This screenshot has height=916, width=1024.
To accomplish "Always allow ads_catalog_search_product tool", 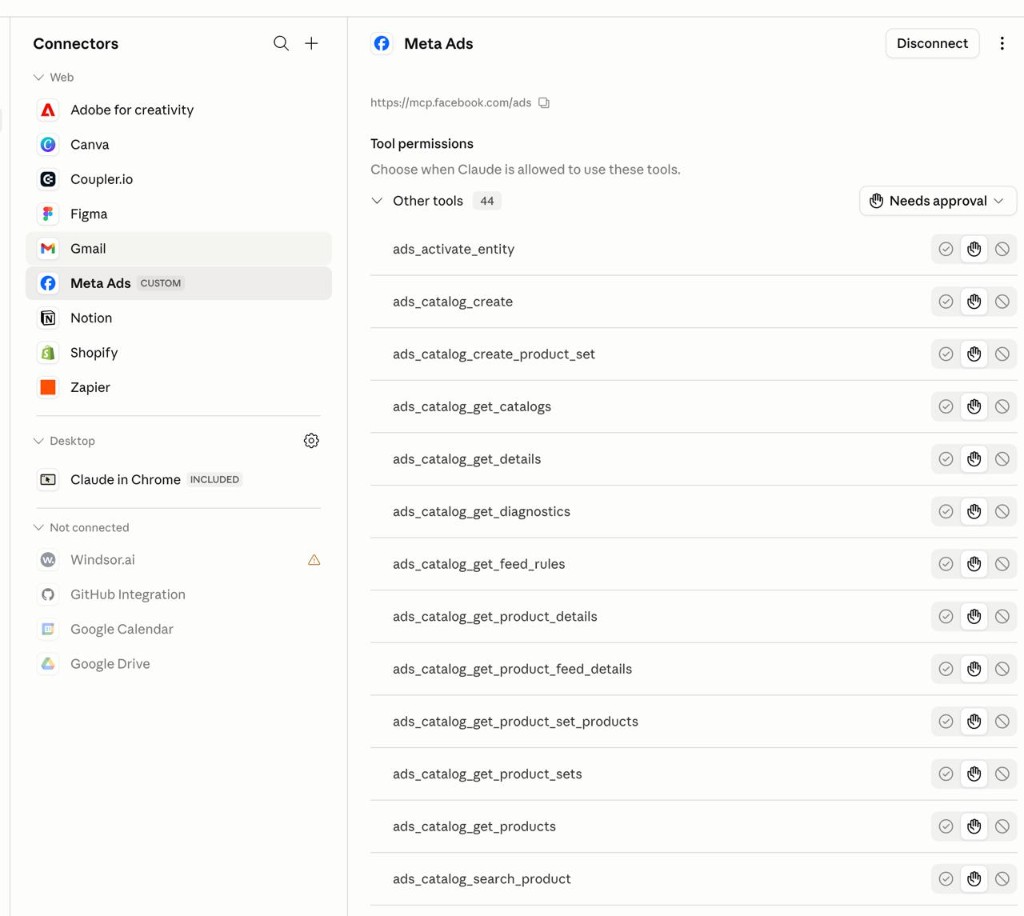I will point(946,879).
